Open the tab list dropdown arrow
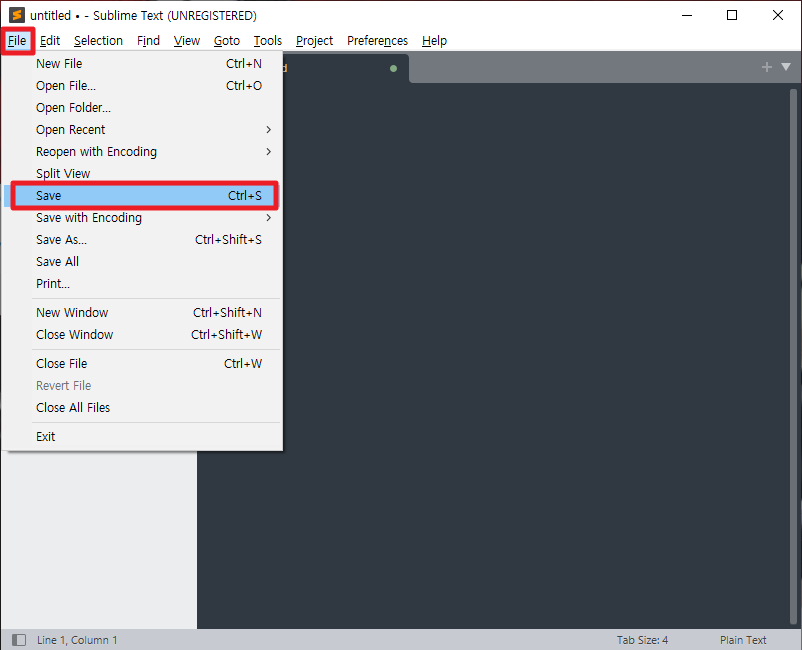Image resolution: width=802 pixels, height=650 pixels. [x=786, y=67]
